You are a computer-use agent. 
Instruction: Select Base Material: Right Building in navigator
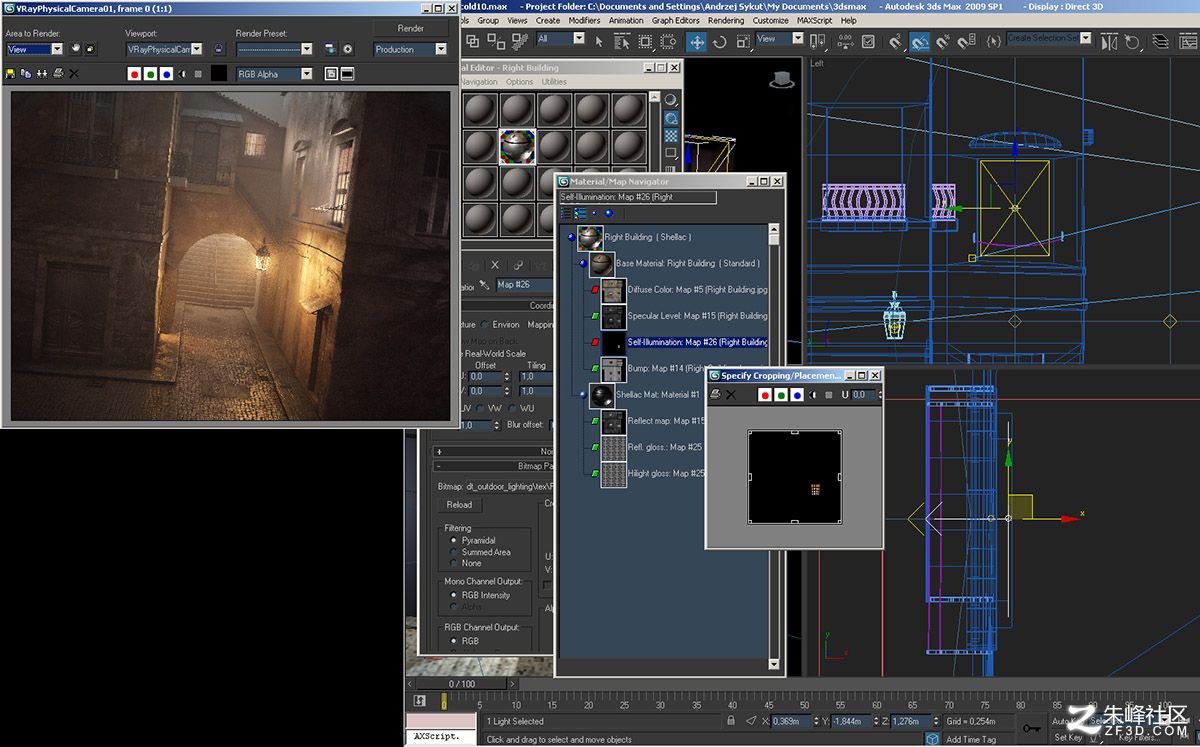(687, 264)
